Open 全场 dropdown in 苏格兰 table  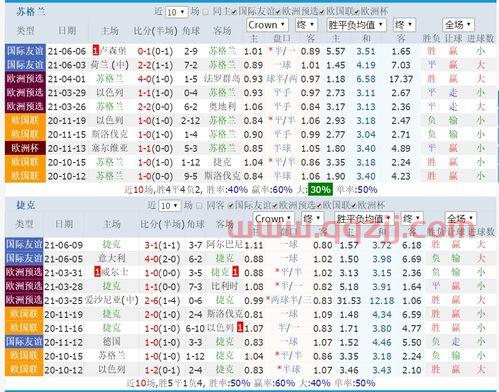tap(458, 25)
